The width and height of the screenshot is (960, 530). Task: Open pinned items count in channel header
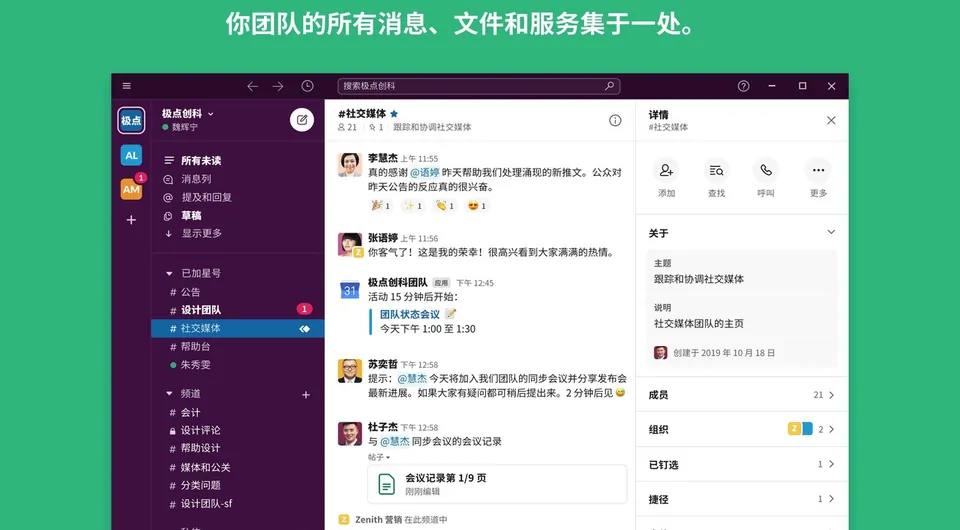(x=376, y=127)
